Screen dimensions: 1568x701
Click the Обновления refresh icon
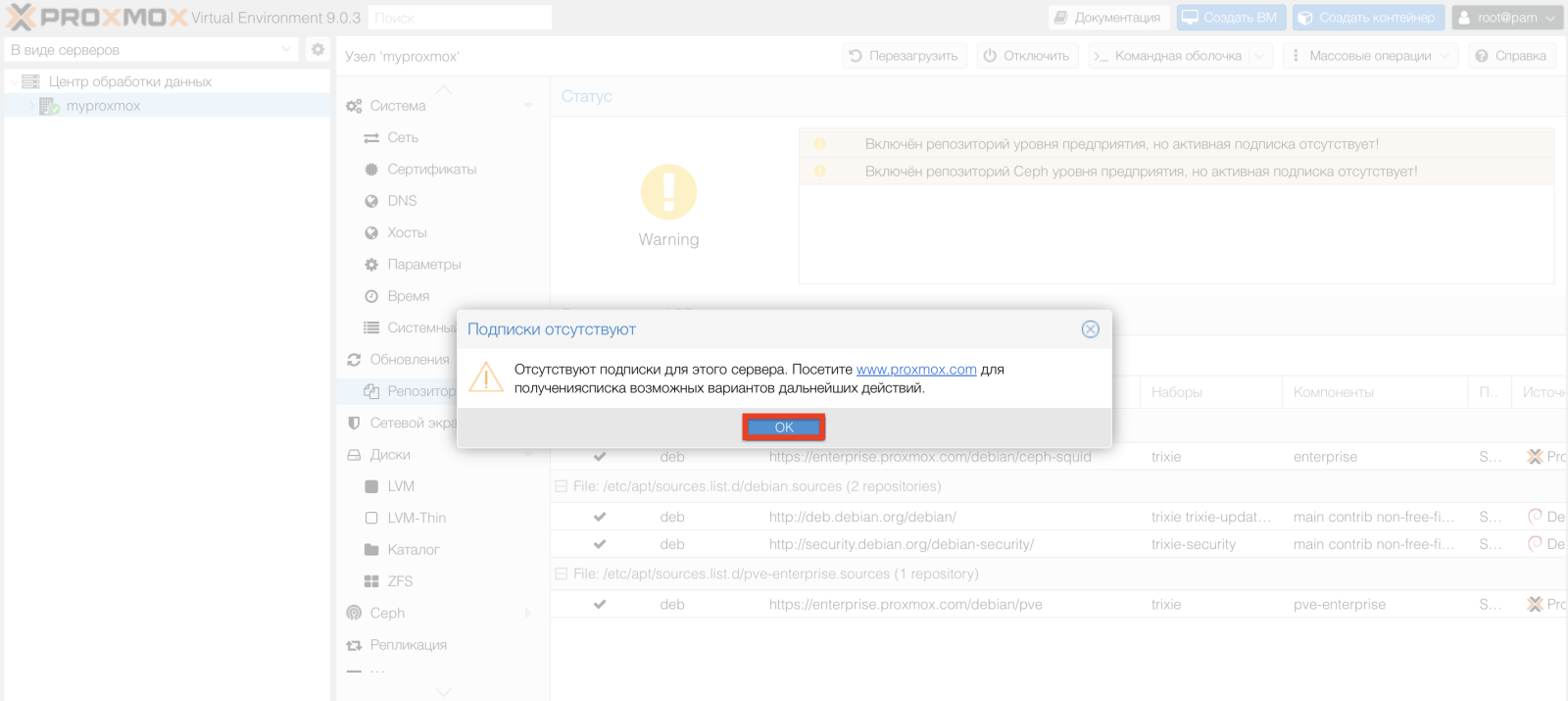(354, 360)
